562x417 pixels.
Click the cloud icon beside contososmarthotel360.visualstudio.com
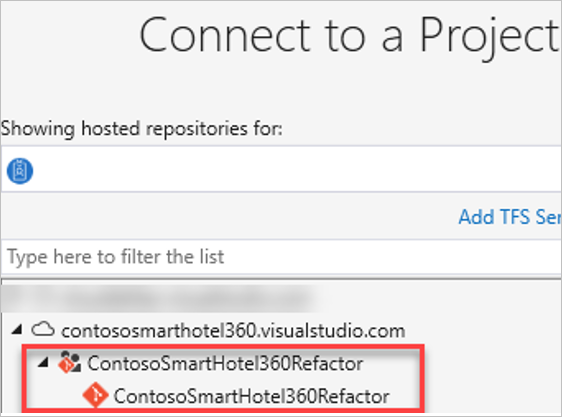coord(43,329)
